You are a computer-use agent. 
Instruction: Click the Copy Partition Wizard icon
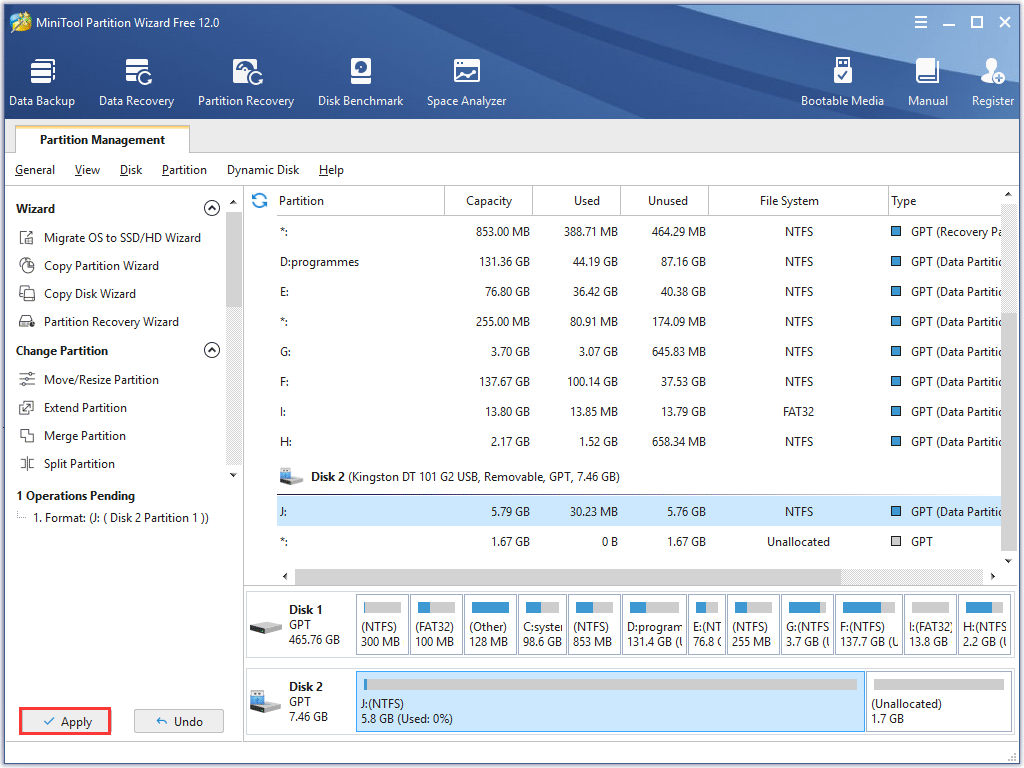point(27,266)
